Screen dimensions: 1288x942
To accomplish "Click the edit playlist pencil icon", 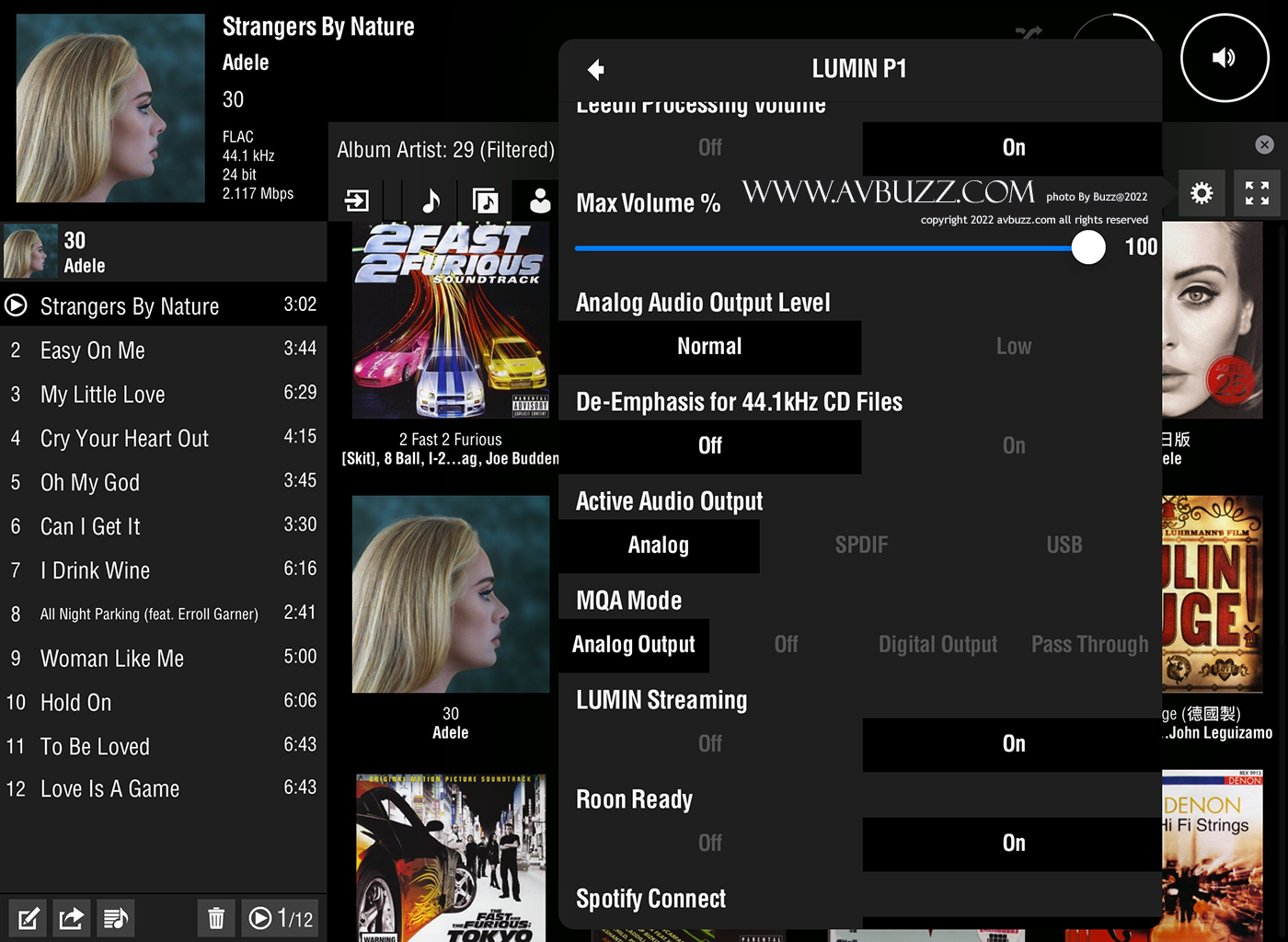I will pos(29,918).
